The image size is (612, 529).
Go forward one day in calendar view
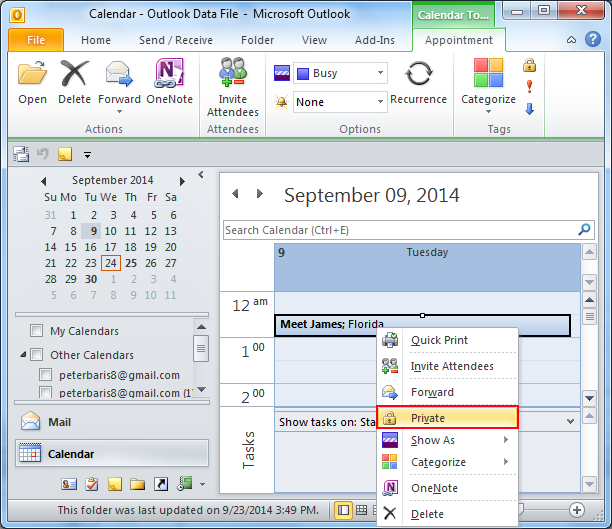260,194
